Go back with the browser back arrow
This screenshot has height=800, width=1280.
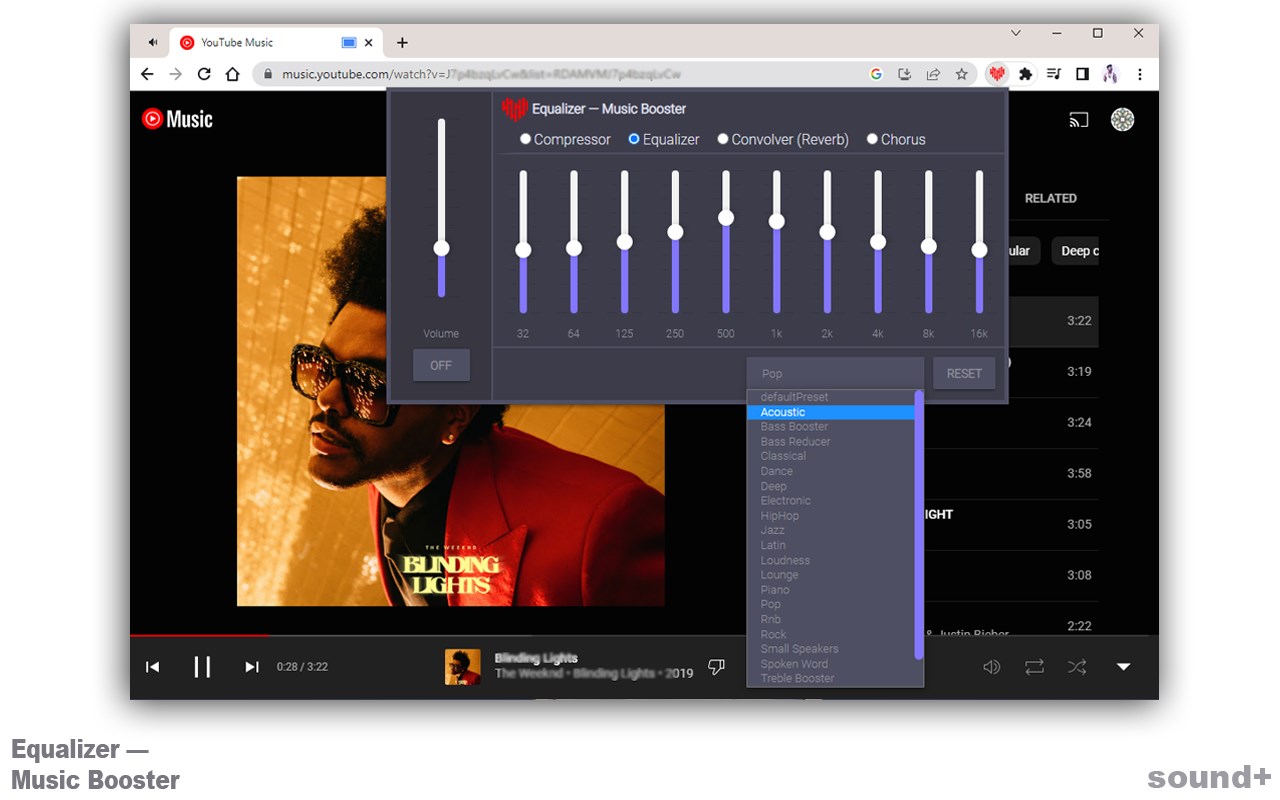click(x=147, y=74)
